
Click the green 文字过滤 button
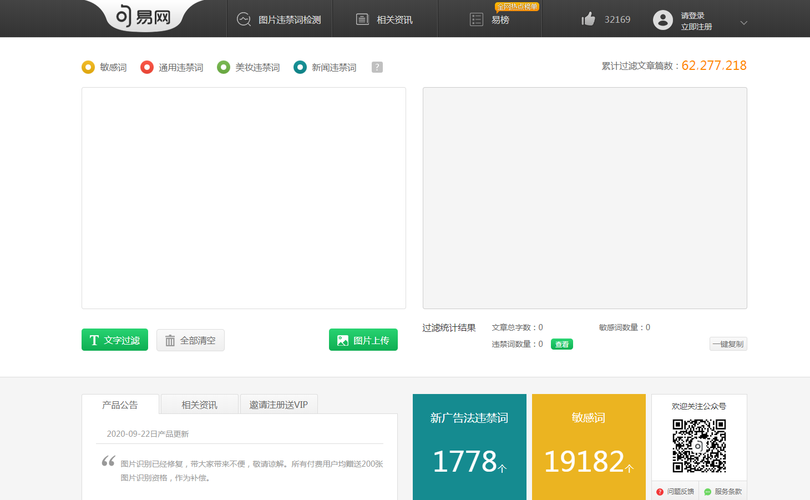(114, 340)
